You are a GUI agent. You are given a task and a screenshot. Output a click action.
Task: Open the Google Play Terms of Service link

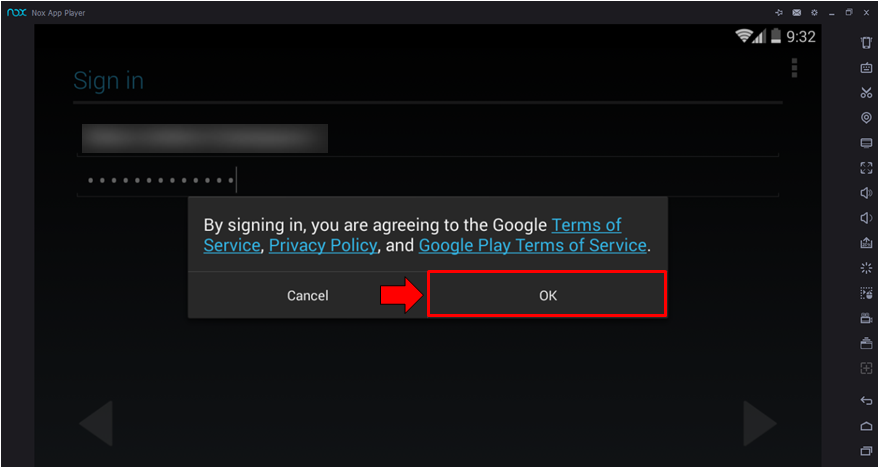tap(532, 245)
